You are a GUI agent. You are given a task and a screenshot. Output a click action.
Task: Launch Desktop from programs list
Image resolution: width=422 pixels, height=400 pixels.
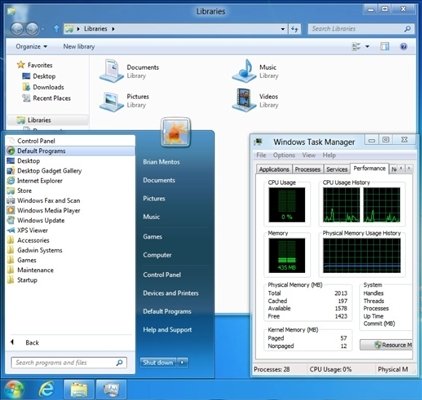pyautogui.click(x=70, y=161)
